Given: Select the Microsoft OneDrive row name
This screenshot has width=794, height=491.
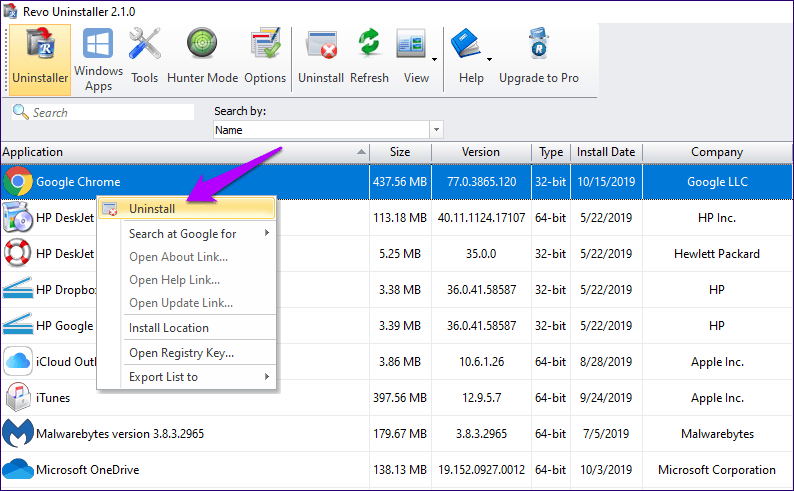Looking at the screenshot, I should coord(88,470).
